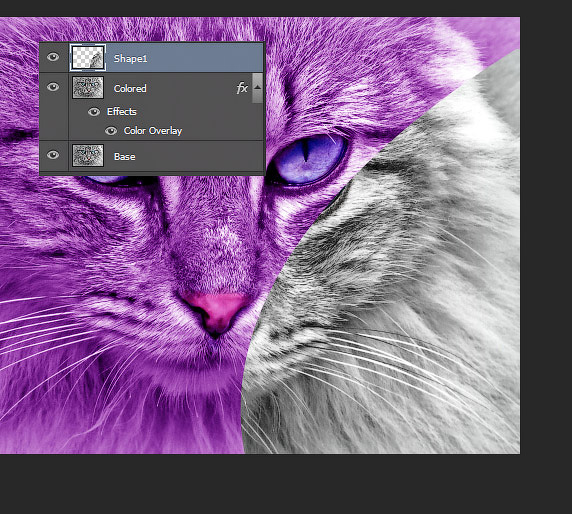Hide the Color Overlay effect
572x514 pixels.
[x=111, y=131]
